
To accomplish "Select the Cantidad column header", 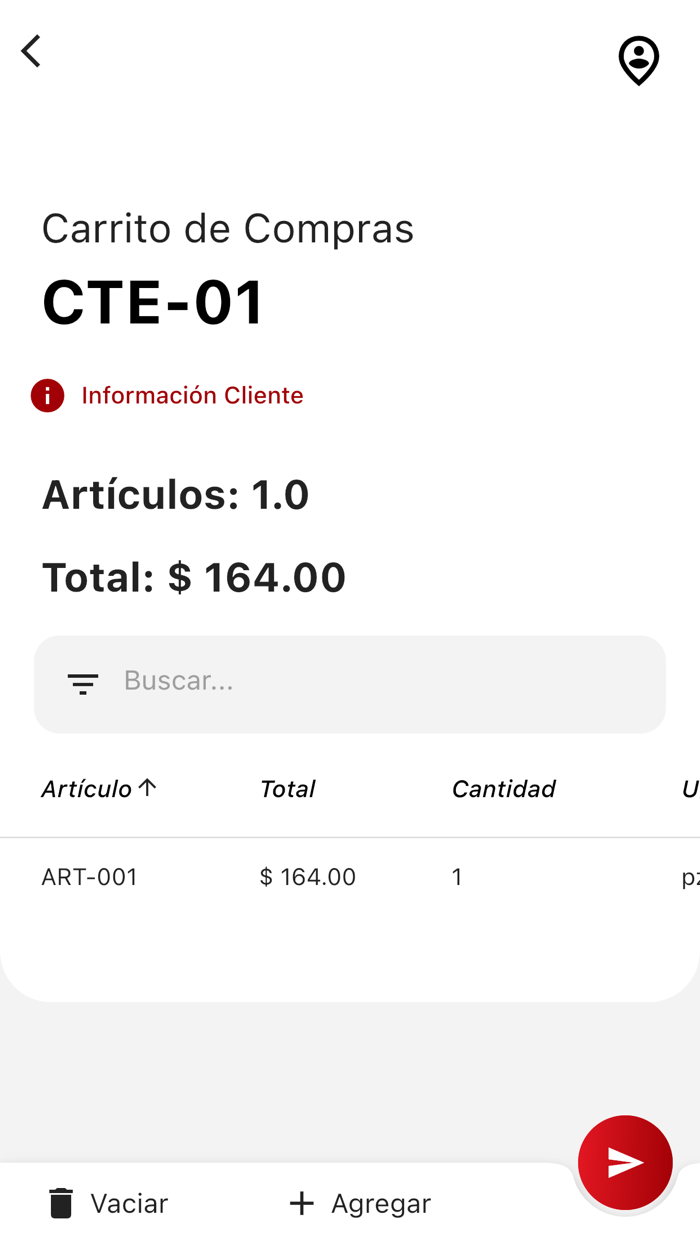I will 503,789.
